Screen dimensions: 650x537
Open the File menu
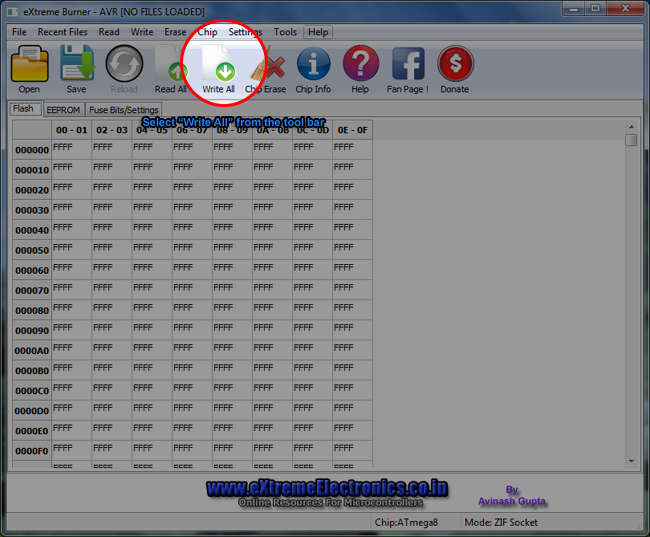[19, 32]
